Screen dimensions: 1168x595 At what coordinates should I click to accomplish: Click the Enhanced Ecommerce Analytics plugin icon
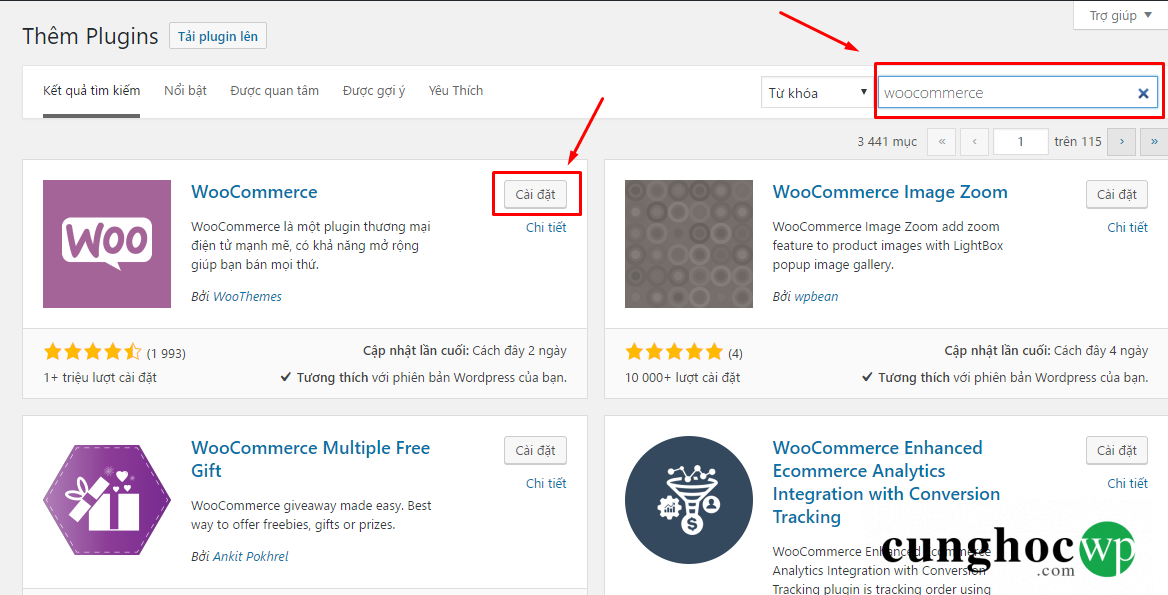pyautogui.click(x=688, y=500)
